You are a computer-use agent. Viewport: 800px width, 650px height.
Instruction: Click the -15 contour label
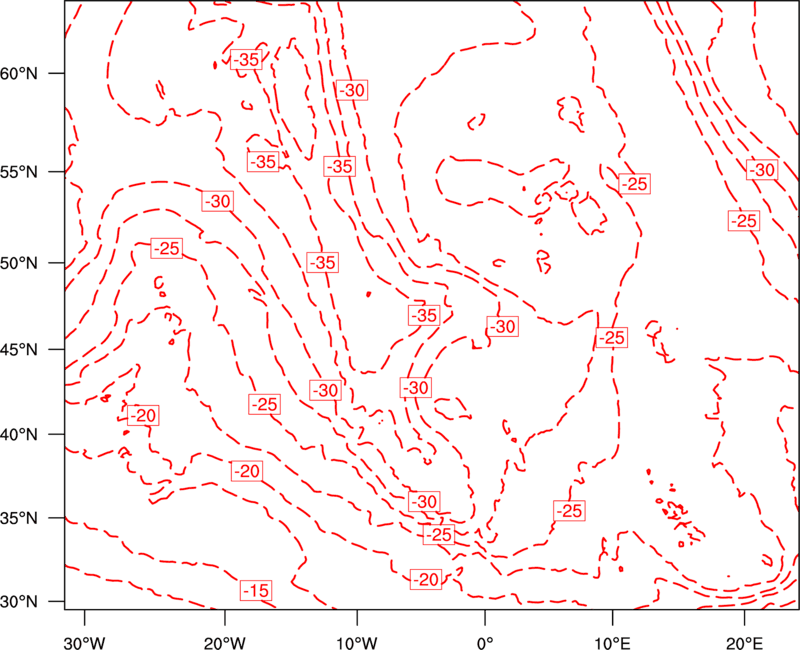click(256, 591)
